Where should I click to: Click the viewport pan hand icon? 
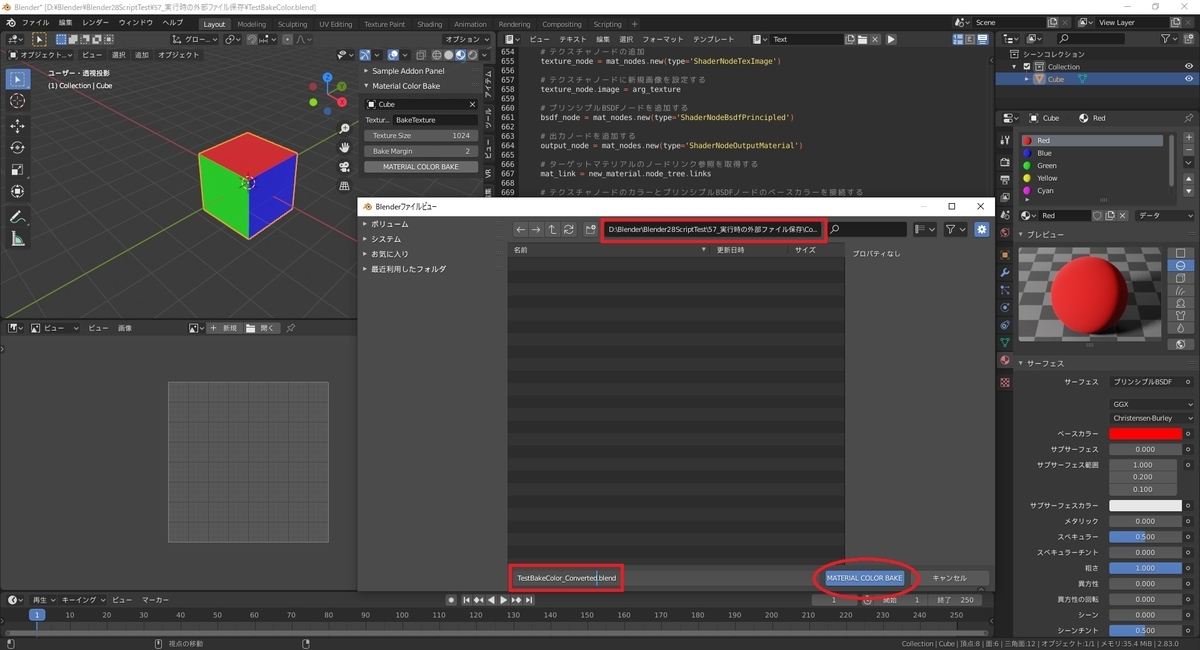click(x=345, y=148)
